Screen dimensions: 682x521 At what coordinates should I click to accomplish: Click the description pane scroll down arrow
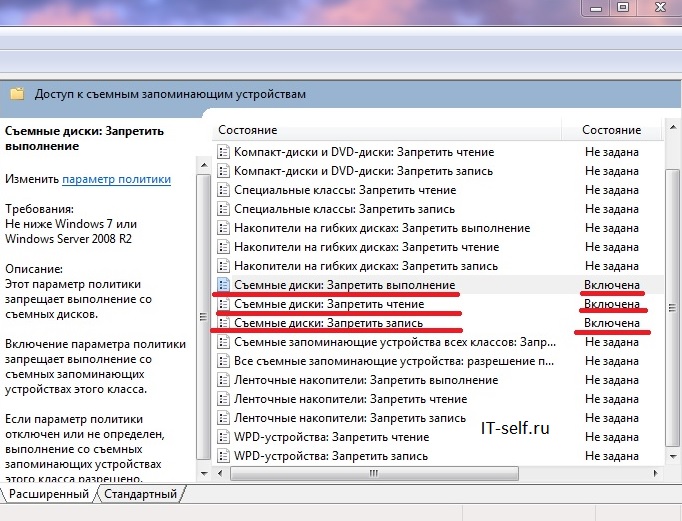[x=204, y=473]
